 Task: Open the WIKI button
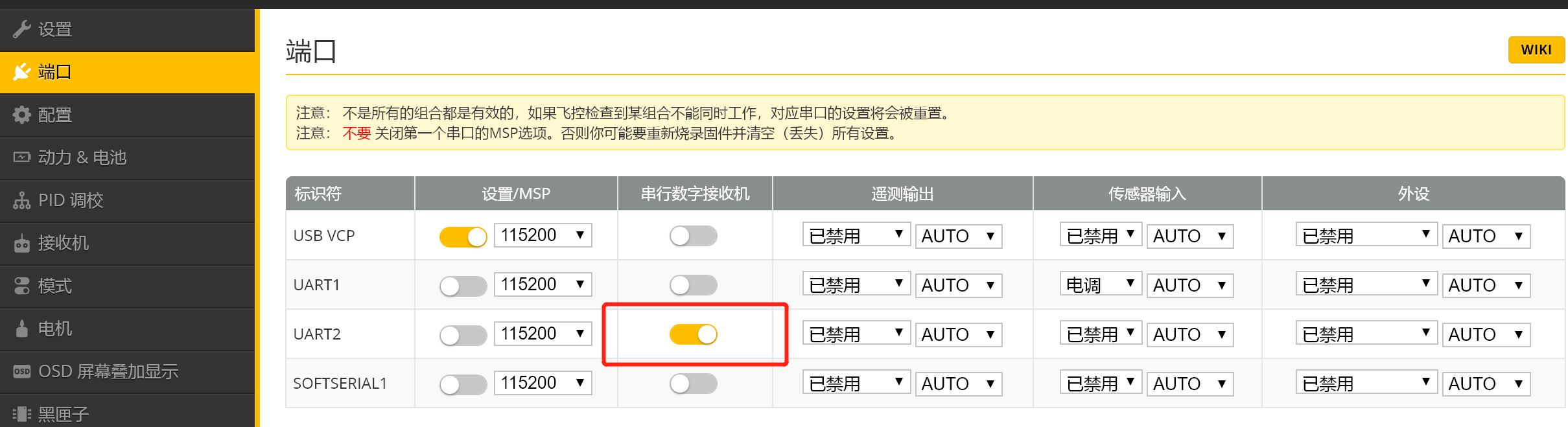[1536, 50]
